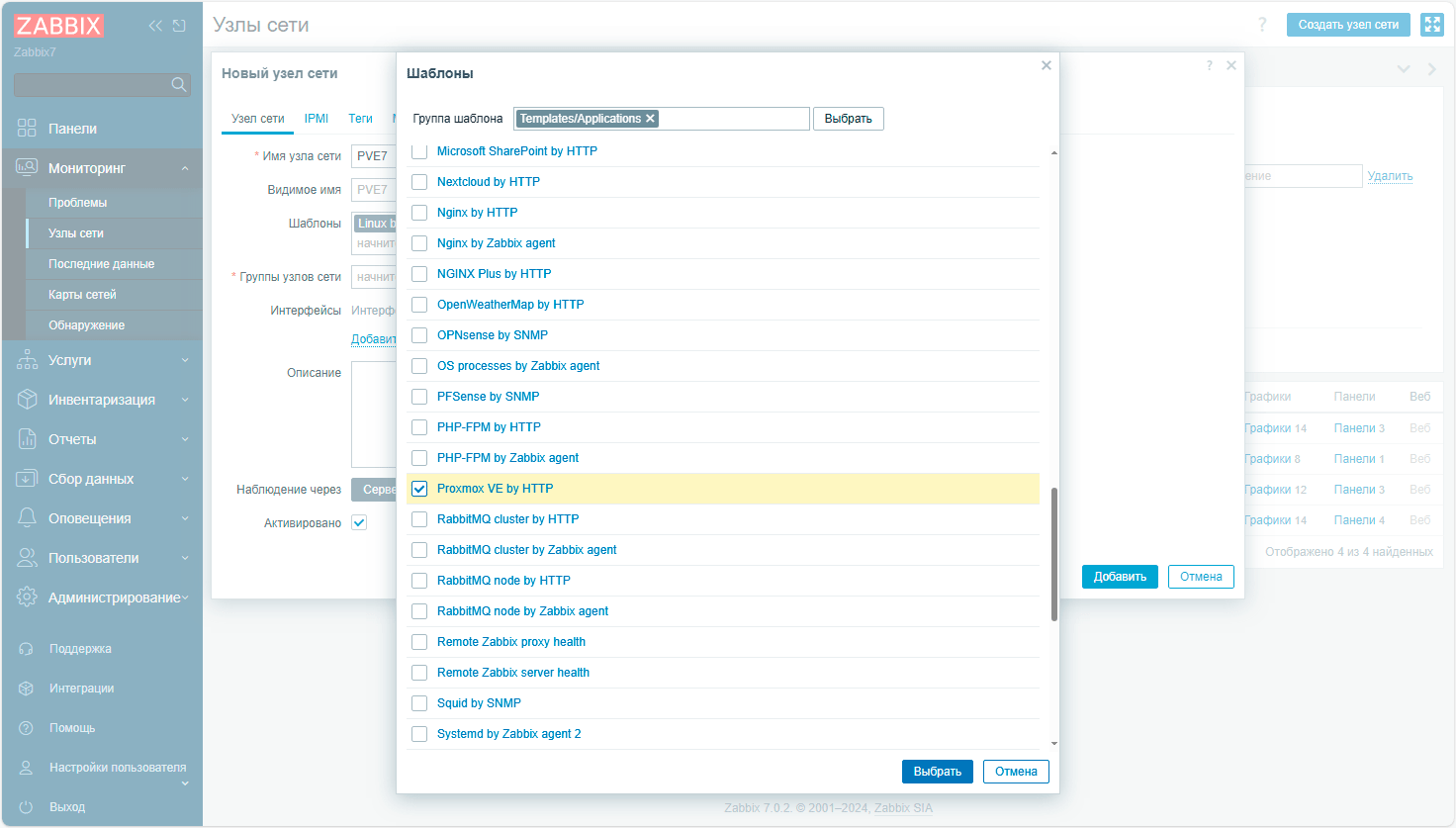Image resolution: width=1456 pixels, height=828 pixels.
Task: Click the Zabbix logo in sidebar
Action: point(58,26)
